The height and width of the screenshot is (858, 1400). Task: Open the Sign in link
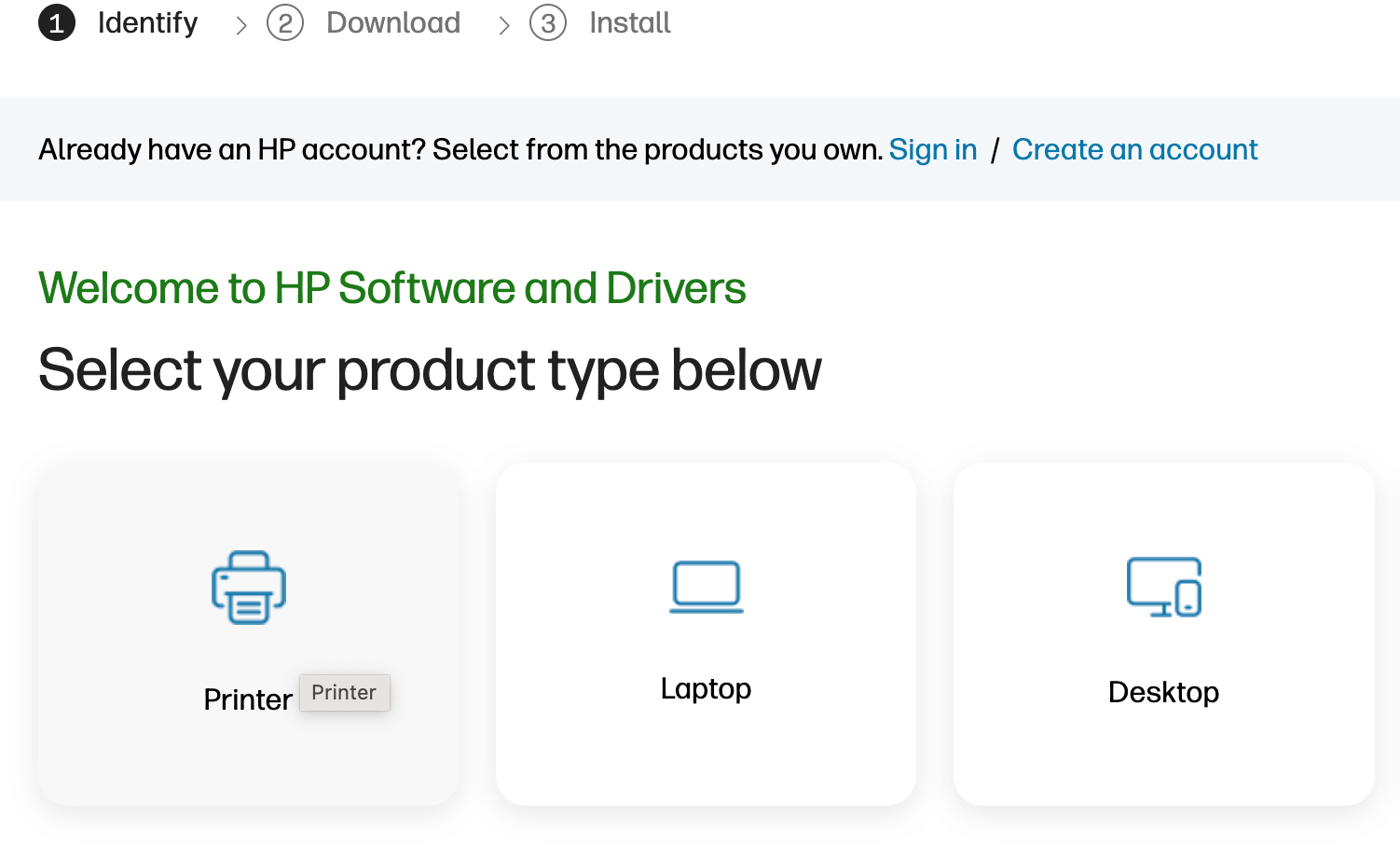pyautogui.click(x=932, y=149)
